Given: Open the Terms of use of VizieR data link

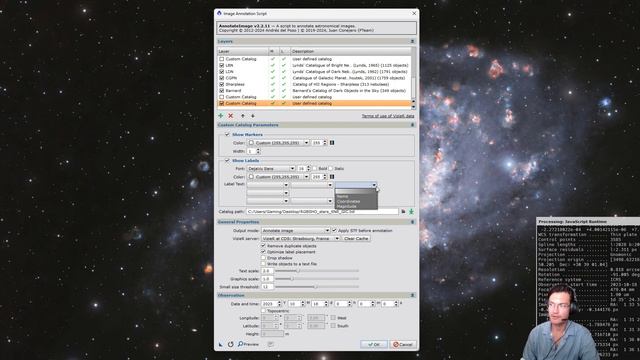Looking at the screenshot, I should (x=388, y=116).
